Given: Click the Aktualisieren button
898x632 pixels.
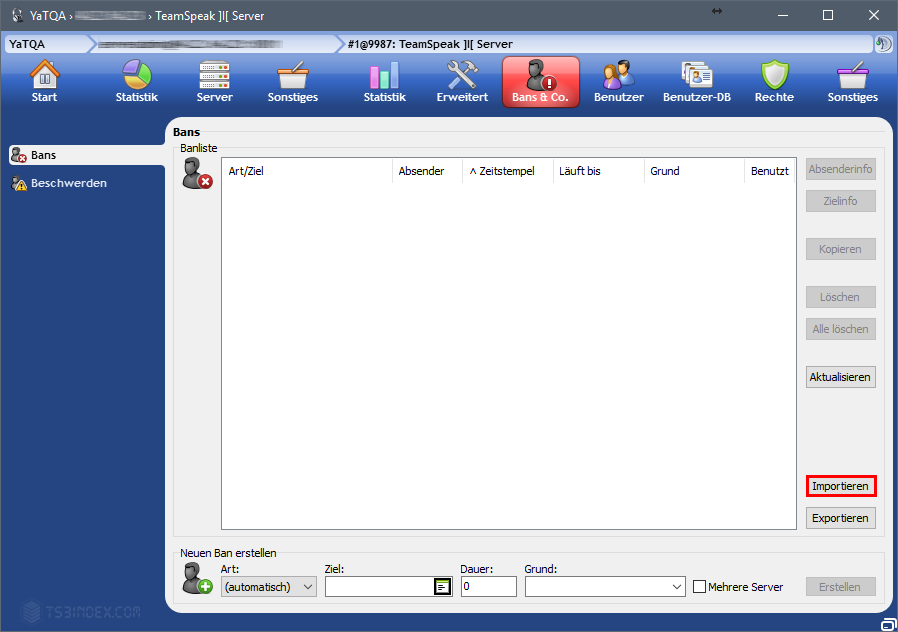Looking at the screenshot, I should pyautogui.click(x=840, y=377).
